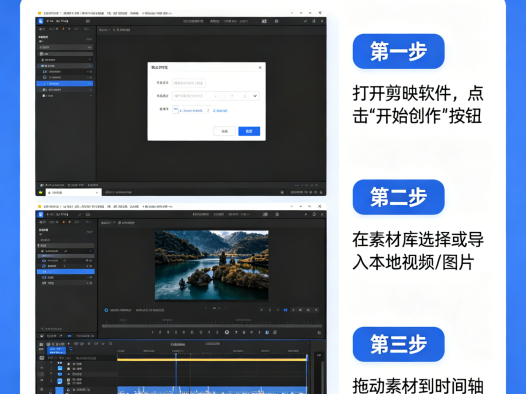Click blue rectangular button in timeline's top-left

56,350
